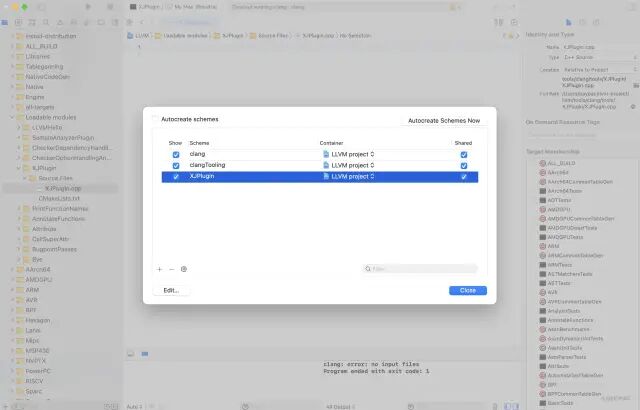Focus the scheme Filter search field
The width and height of the screenshot is (640, 410).
coord(420,269)
